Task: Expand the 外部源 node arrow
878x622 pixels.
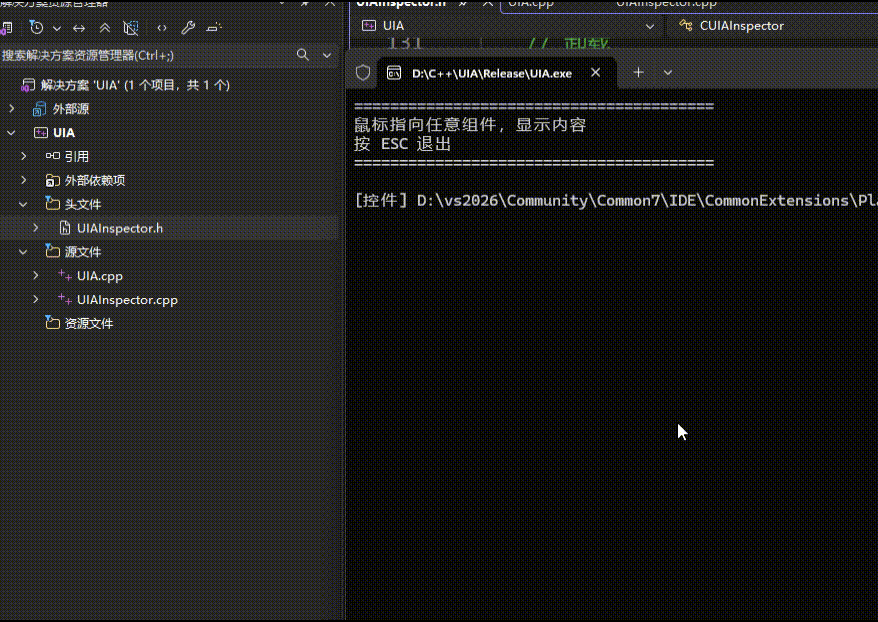Action: tap(12, 109)
